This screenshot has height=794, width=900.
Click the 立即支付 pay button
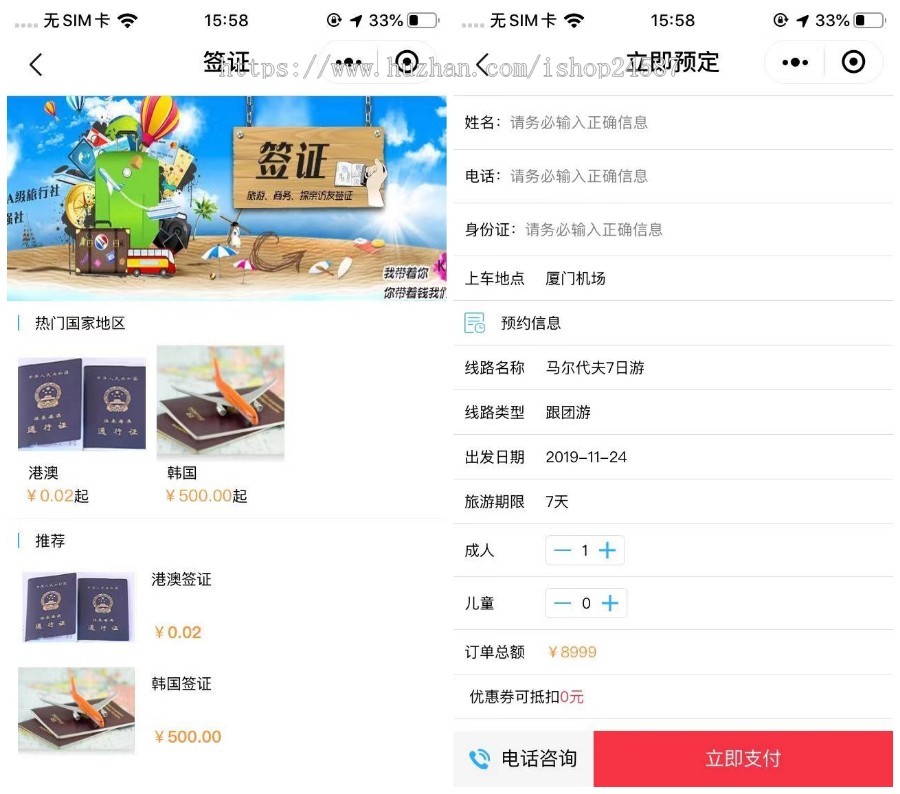point(743,758)
